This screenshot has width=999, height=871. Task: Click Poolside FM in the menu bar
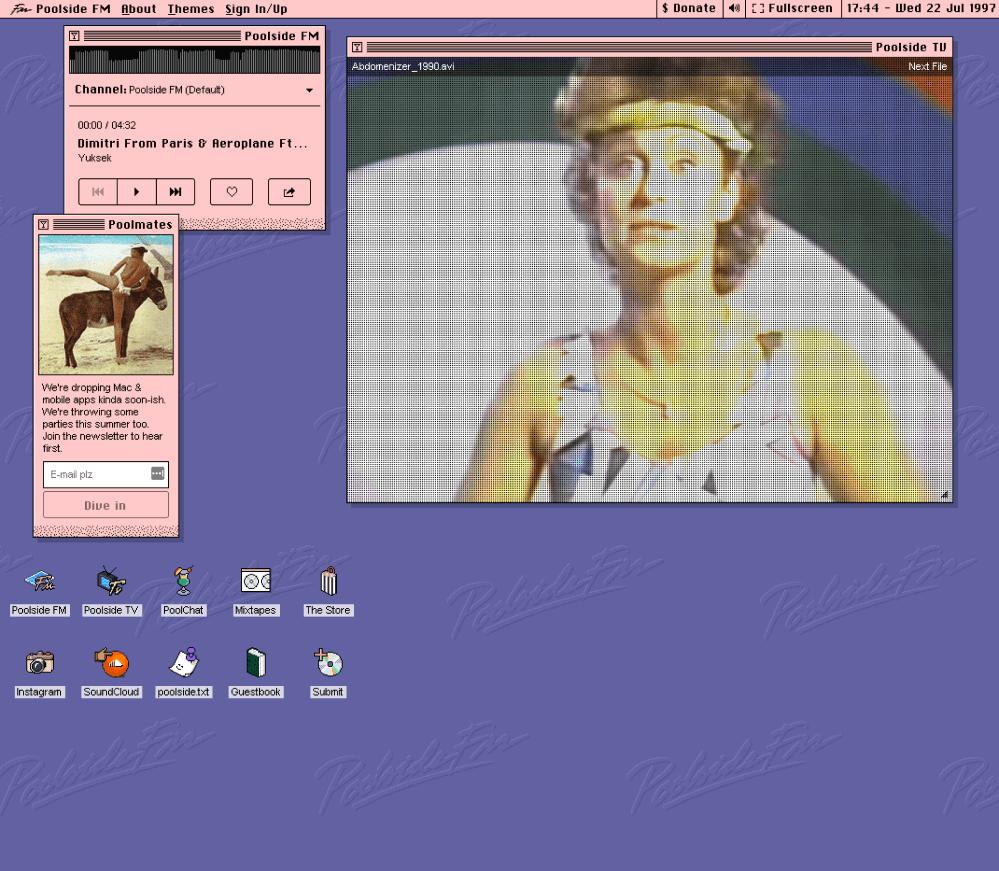[73, 9]
